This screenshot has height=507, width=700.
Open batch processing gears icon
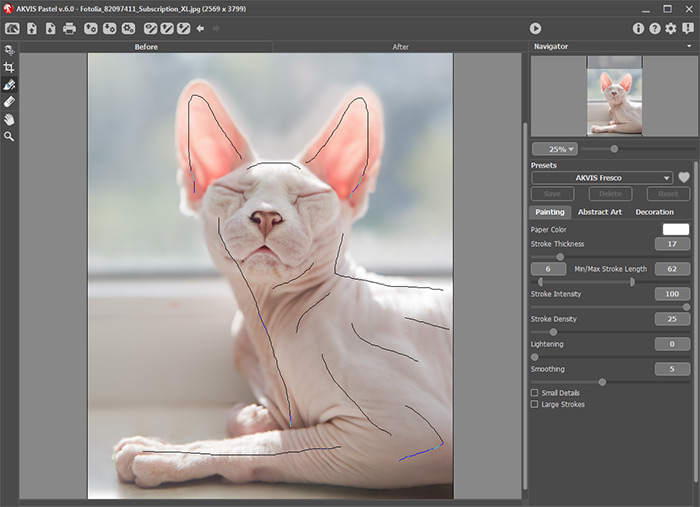[x=128, y=29]
